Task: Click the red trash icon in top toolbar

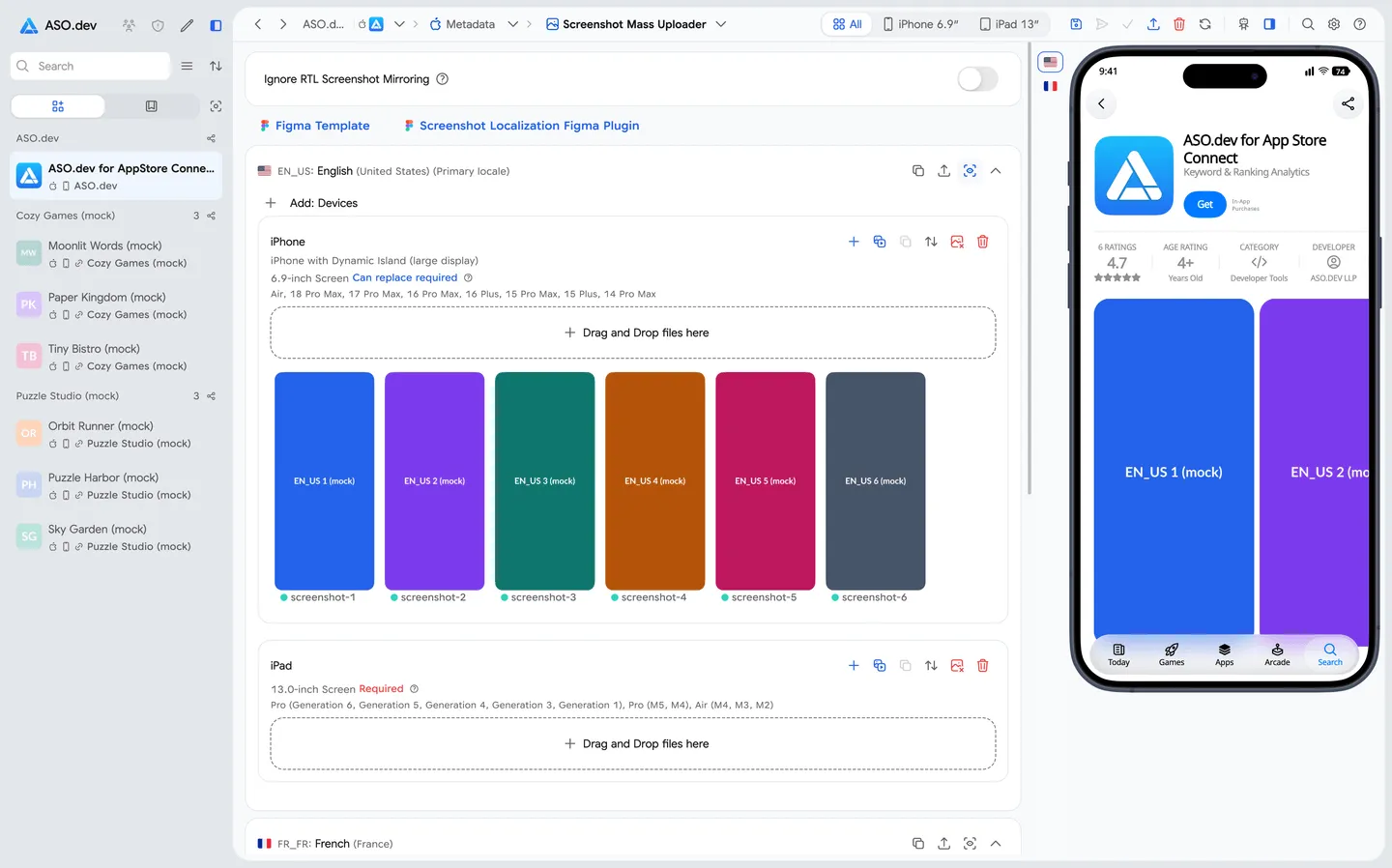Action: coord(1179,24)
